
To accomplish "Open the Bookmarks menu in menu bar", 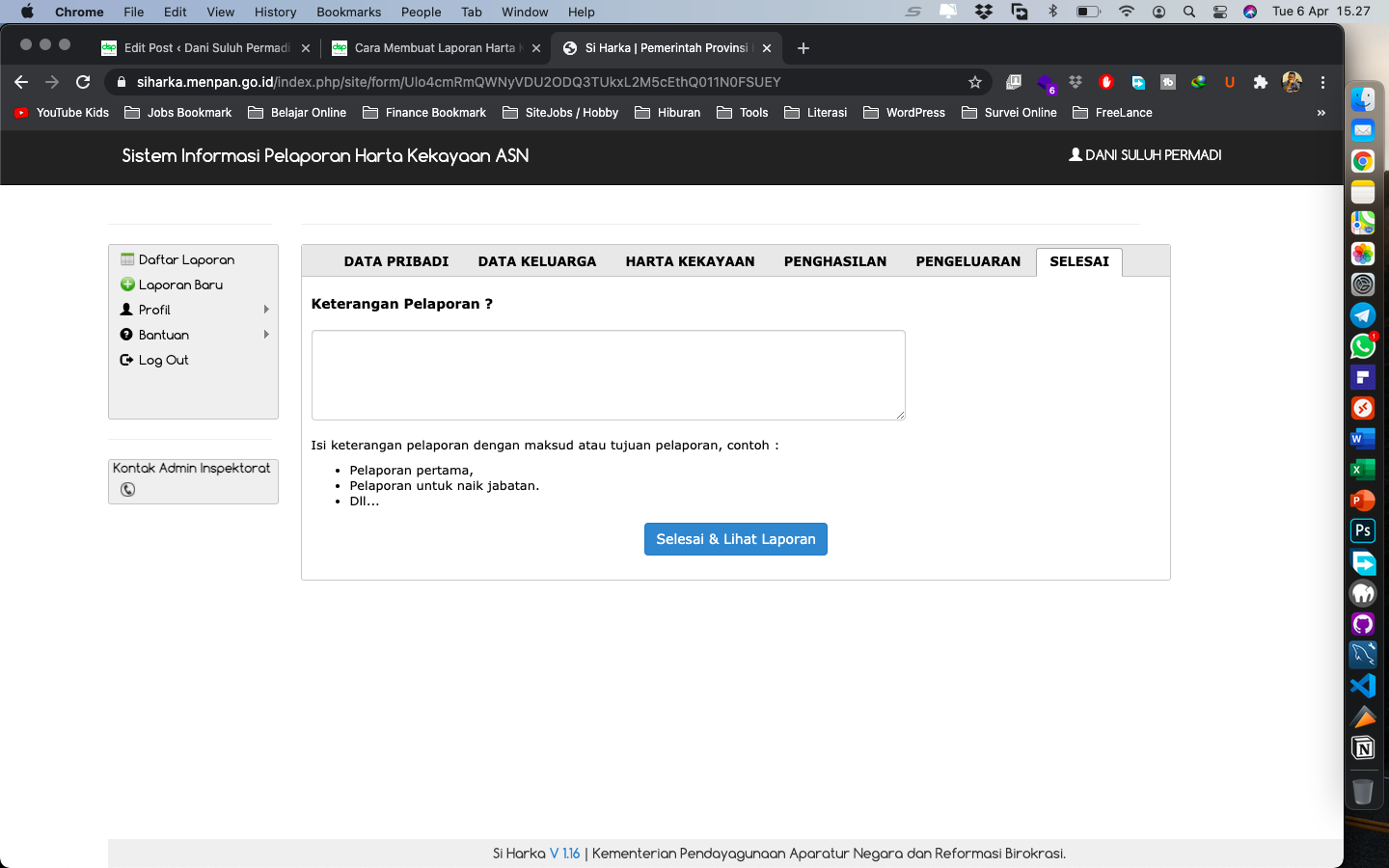I will pyautogui.click(x=348, y=12).
